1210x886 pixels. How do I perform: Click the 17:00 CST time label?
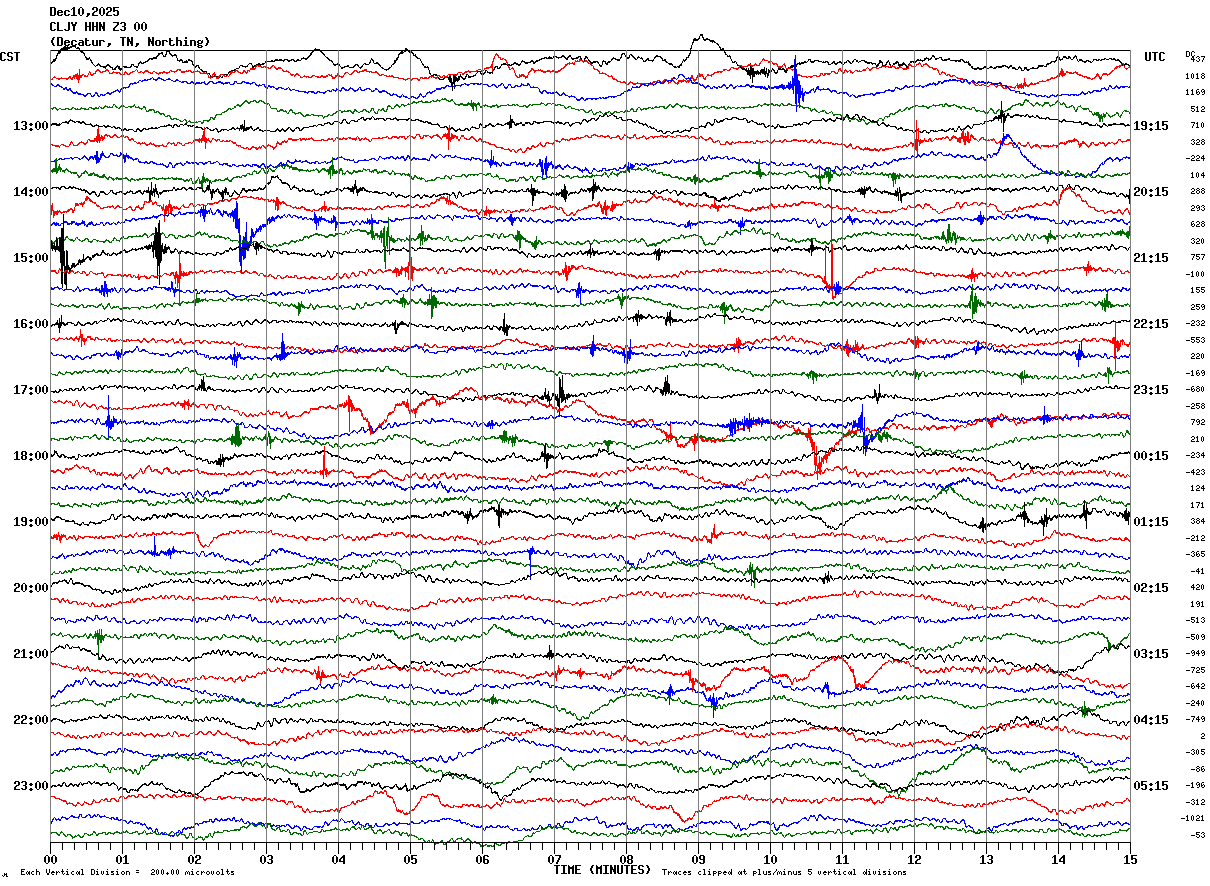(31, 390)
